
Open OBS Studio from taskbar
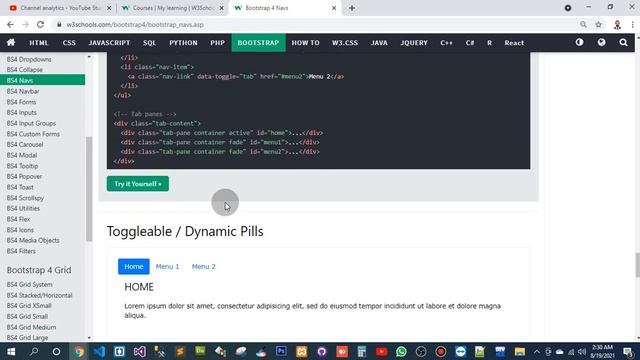421,351
